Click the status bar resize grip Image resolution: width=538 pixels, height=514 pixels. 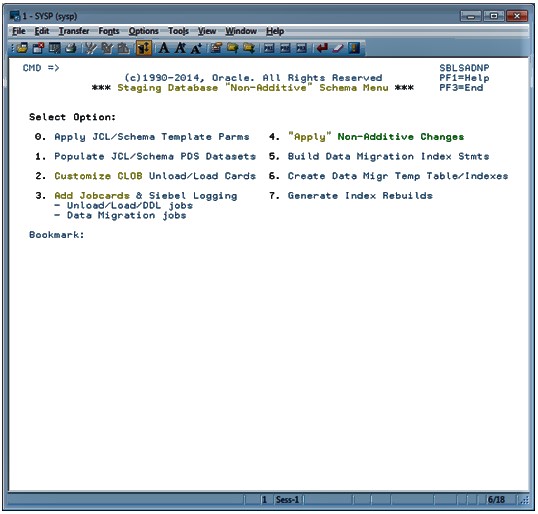click(x=524, y=500)
